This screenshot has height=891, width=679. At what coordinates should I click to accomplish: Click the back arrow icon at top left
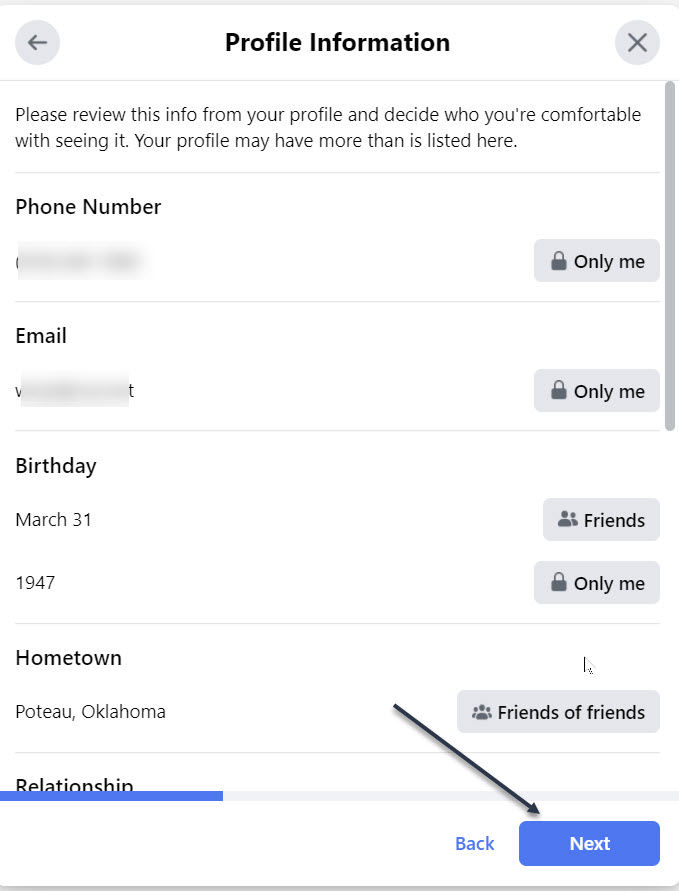[37, 42]
